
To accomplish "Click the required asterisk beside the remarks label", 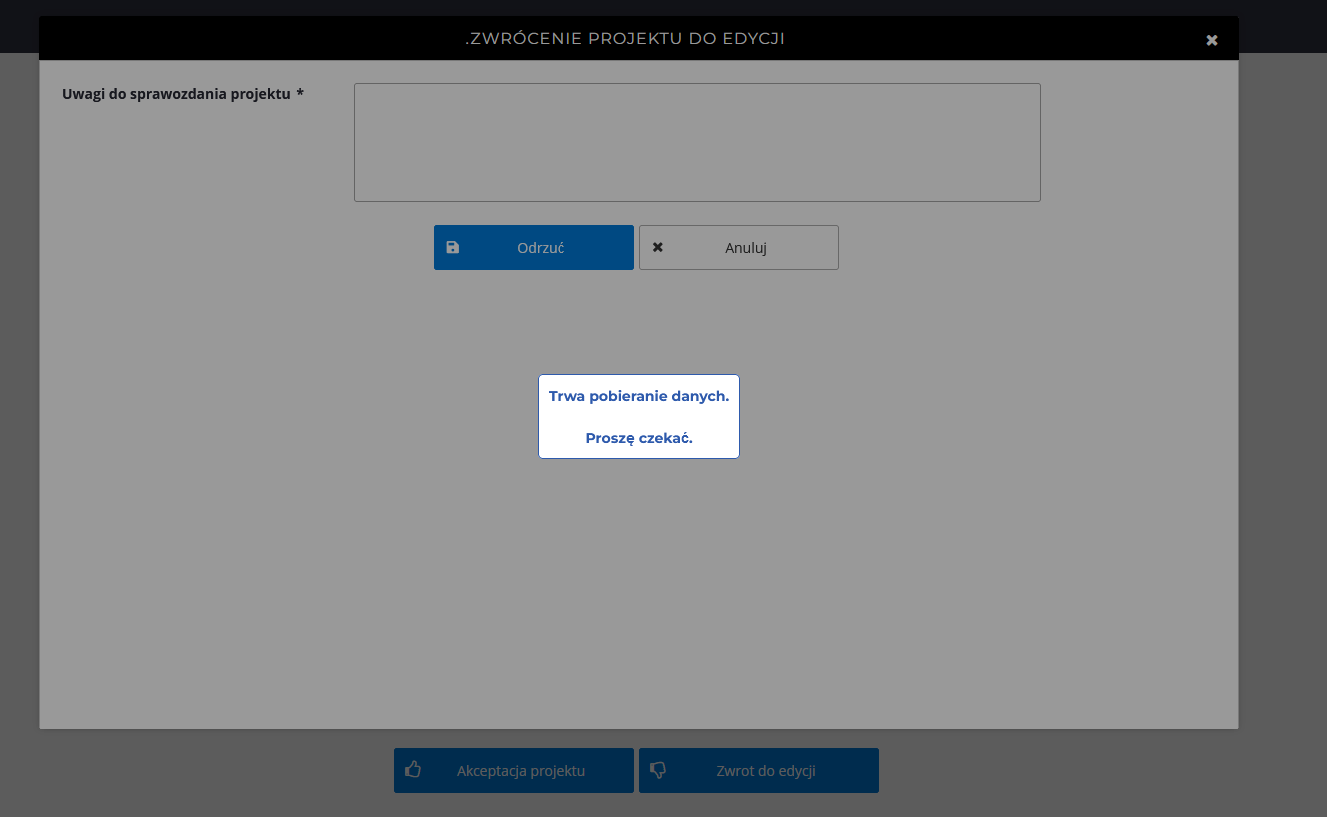I will click(300, 94).
